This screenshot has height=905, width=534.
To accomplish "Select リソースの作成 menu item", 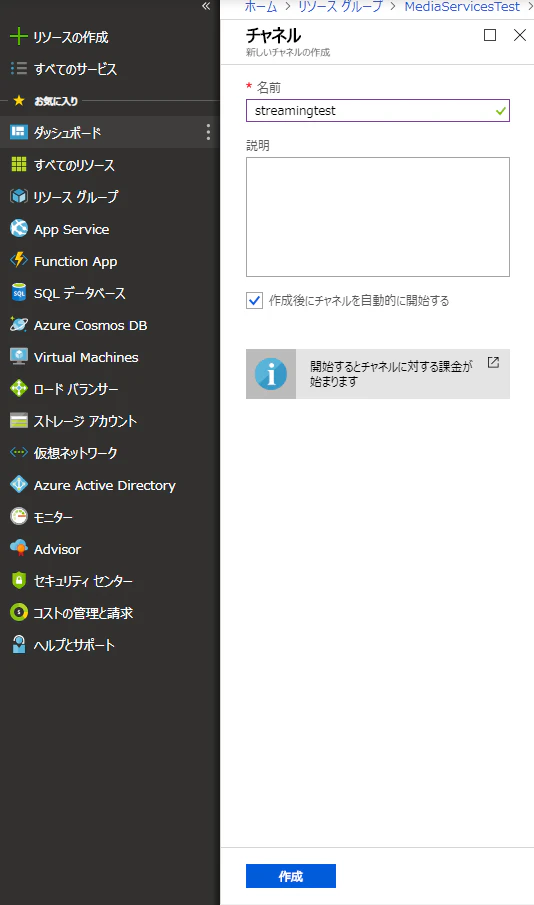I will click(110, 37).
